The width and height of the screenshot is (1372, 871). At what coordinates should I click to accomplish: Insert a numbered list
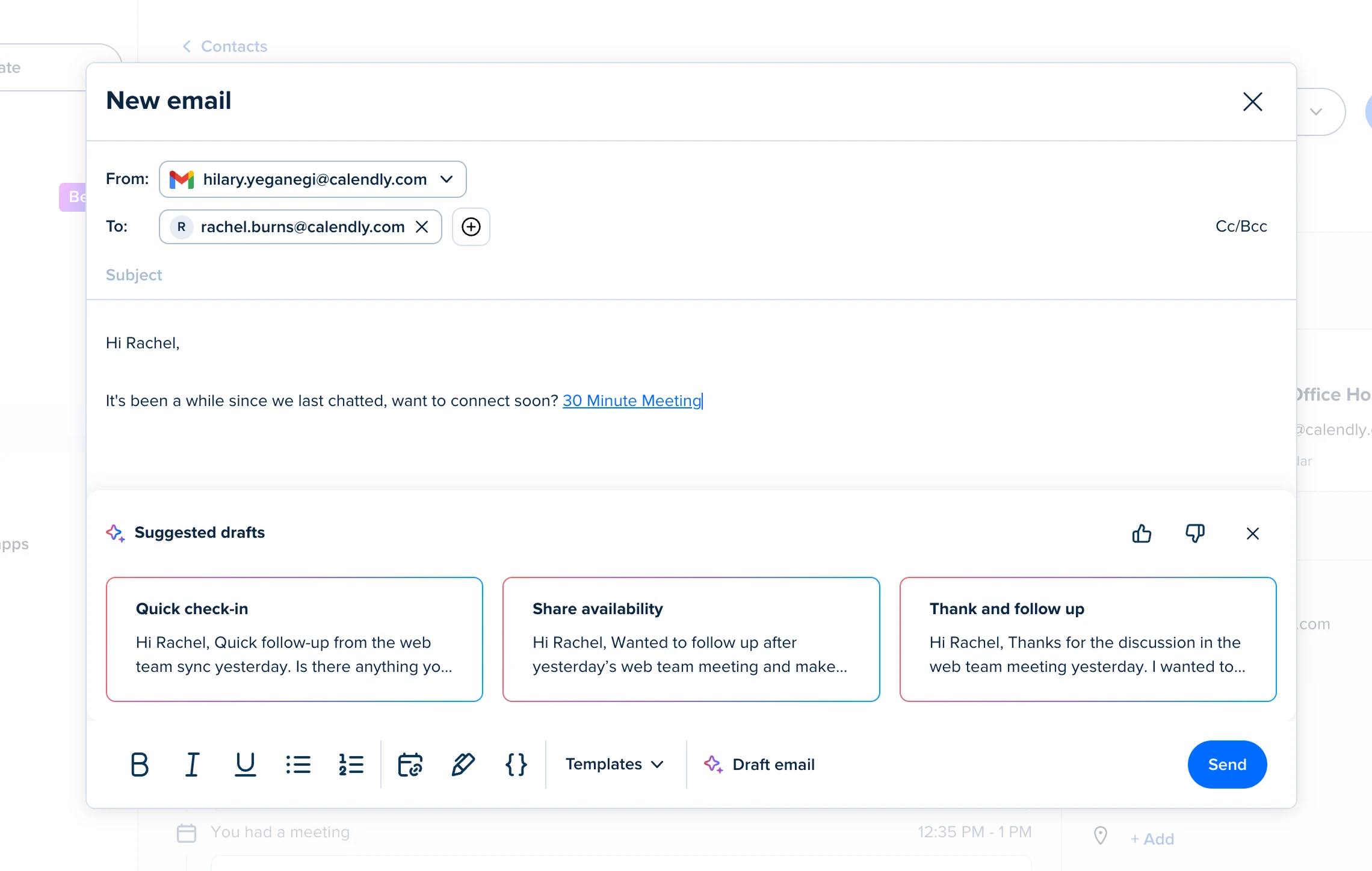(351, 765)
